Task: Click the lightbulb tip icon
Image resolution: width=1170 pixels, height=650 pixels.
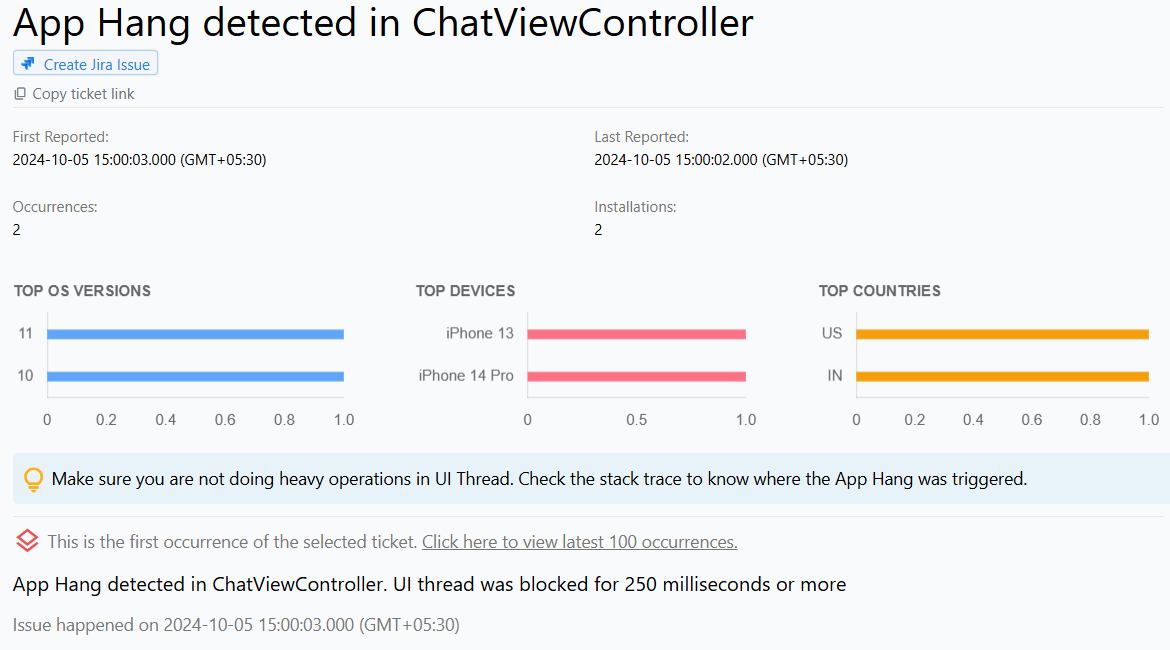Action: tap(33, 480)
